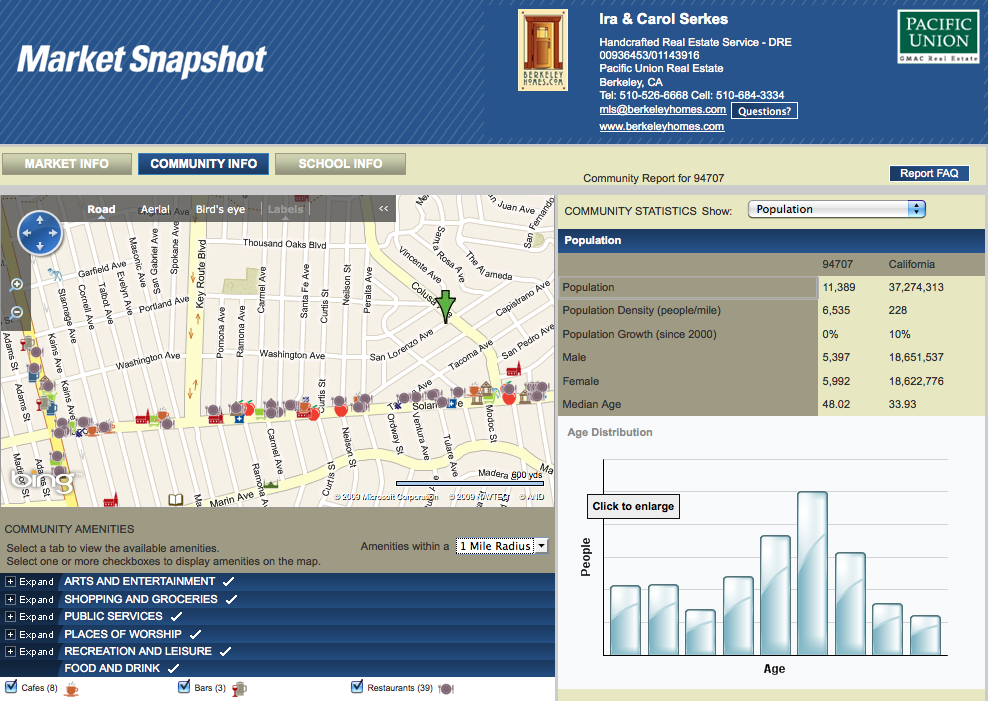Enlarge the Age Distribution chart

(x=632, y=506)
